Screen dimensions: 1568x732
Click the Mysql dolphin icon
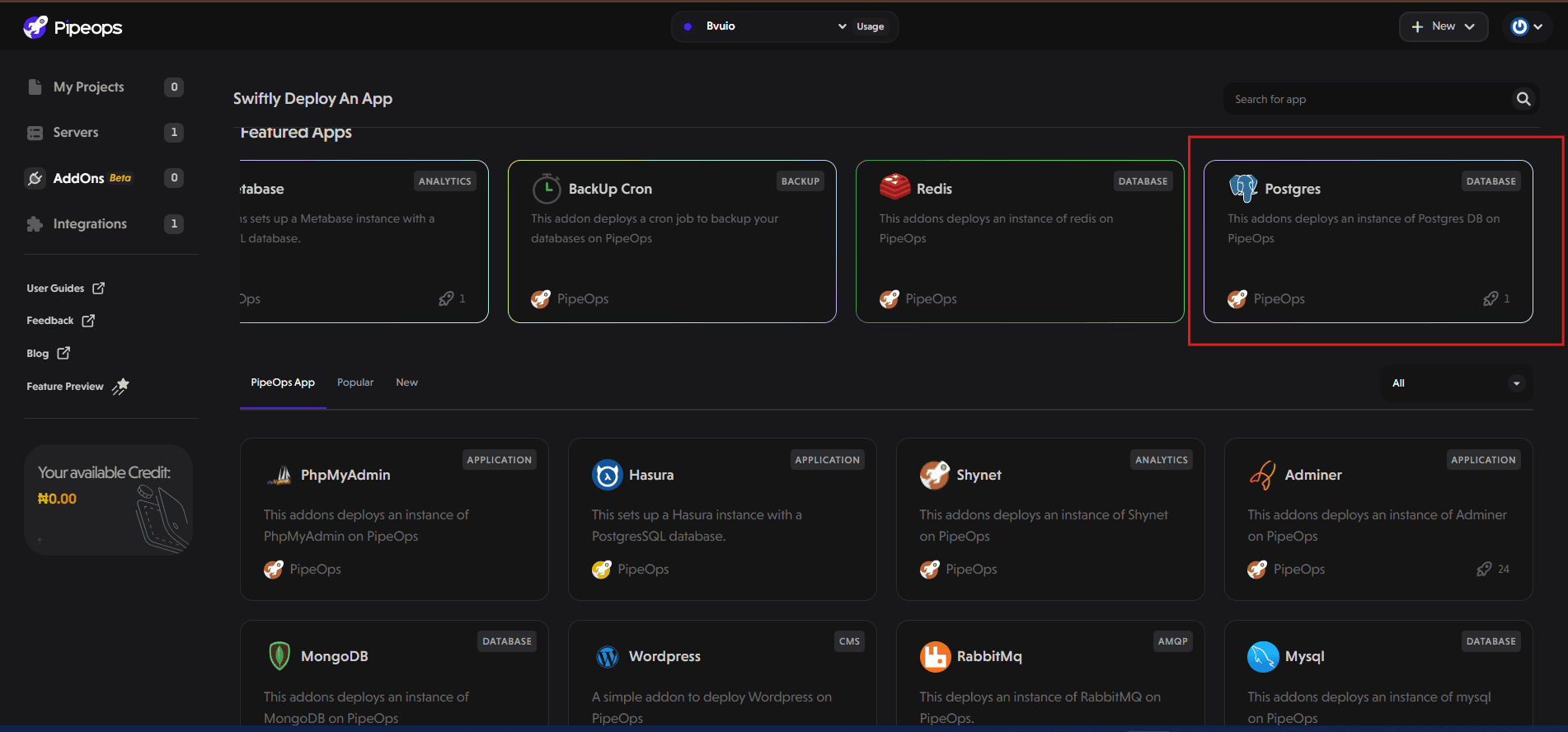coord(1263,657)
